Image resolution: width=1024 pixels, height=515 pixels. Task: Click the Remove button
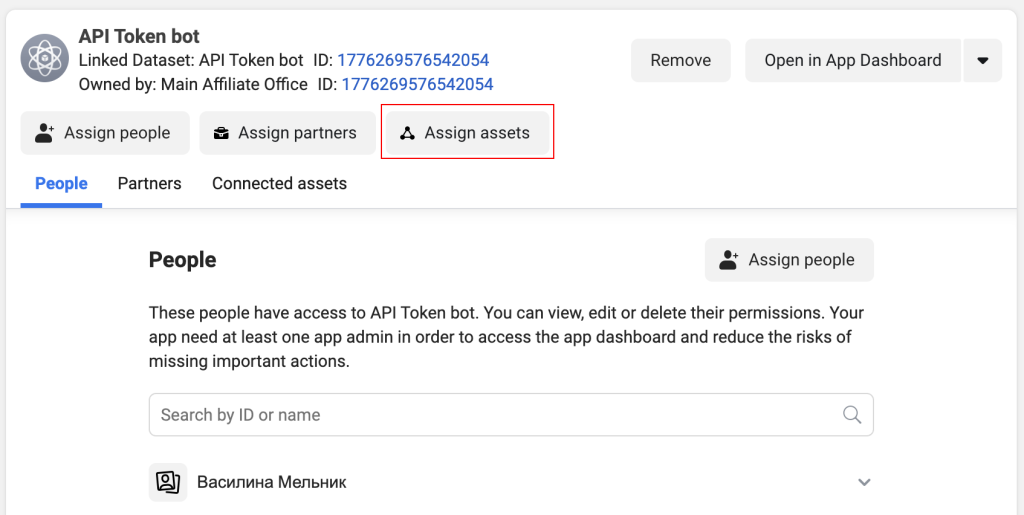[x=680, y=60]
